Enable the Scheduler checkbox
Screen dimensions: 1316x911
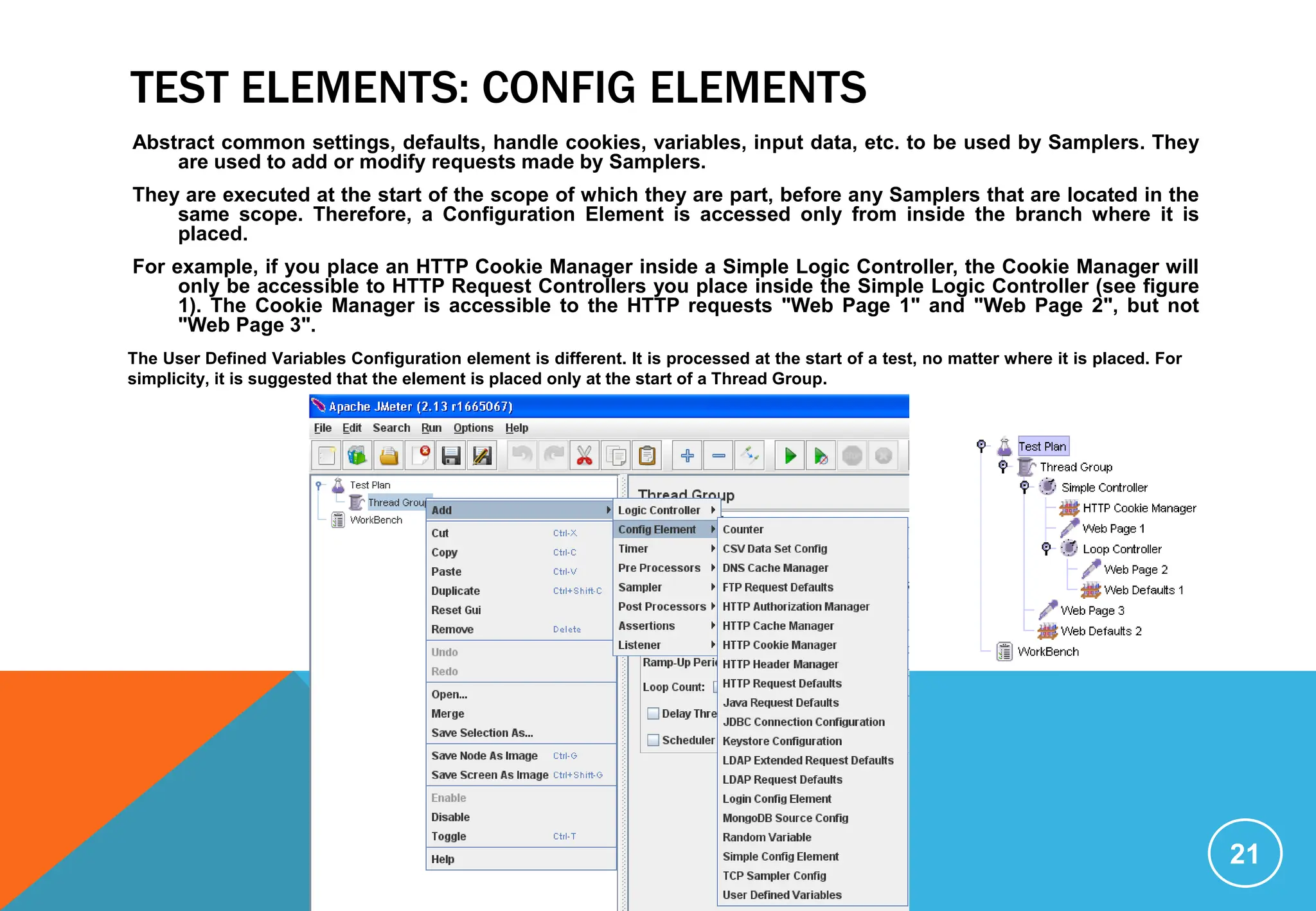coord(654,740)
